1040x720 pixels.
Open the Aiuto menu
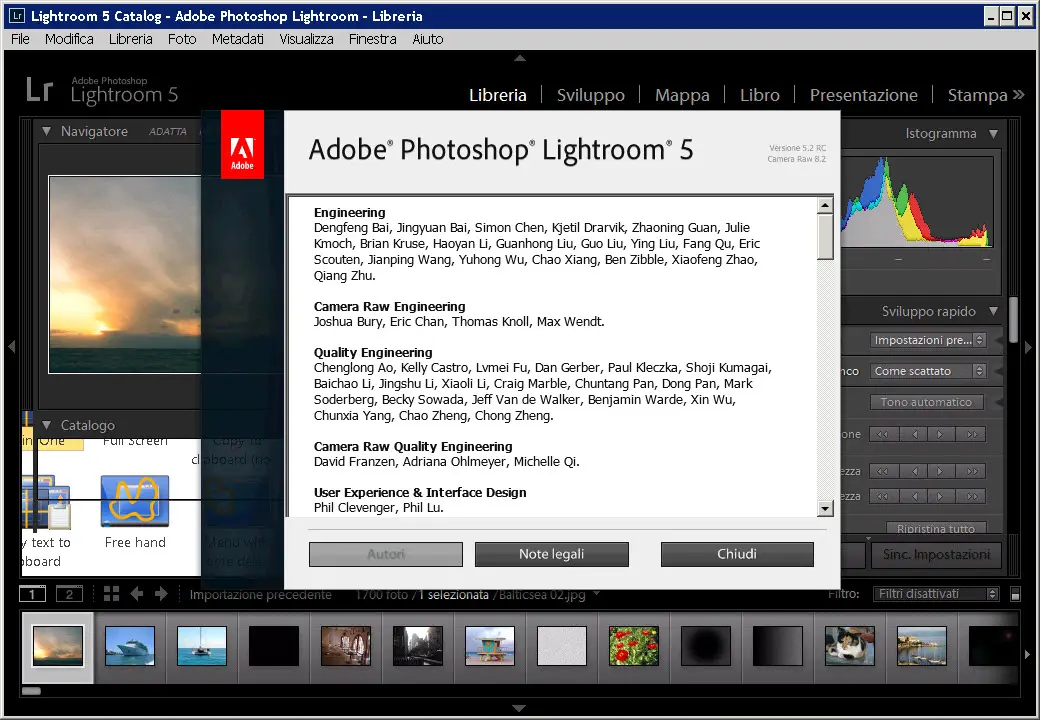pyautogui.click(x=428, y=39)
